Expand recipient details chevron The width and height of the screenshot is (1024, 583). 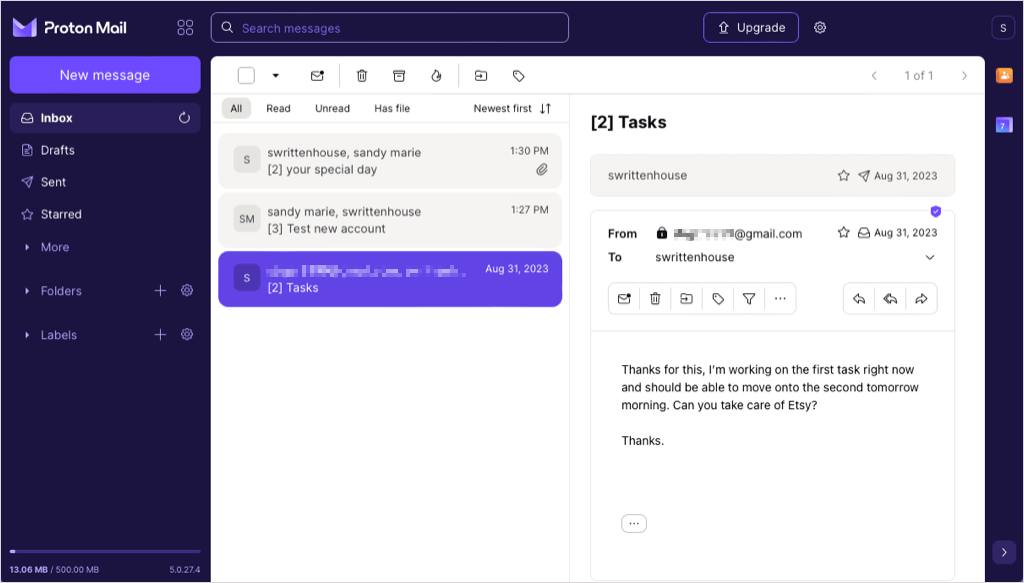pos(930,258)
